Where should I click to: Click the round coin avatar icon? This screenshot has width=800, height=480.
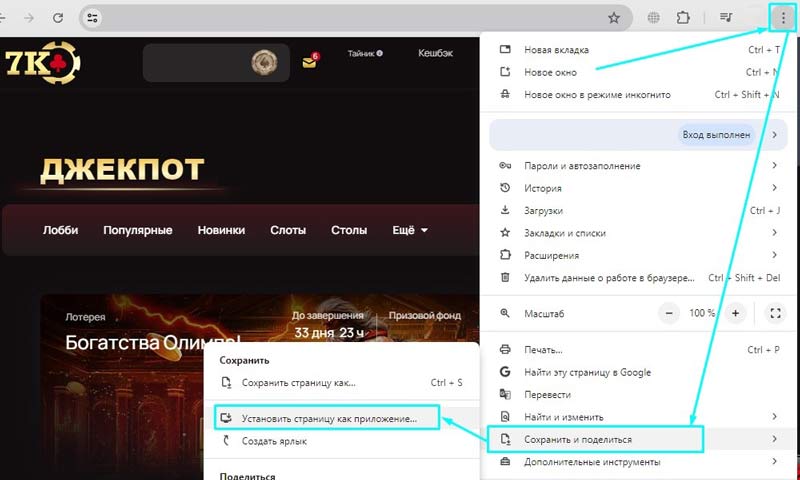coord(264,63)
